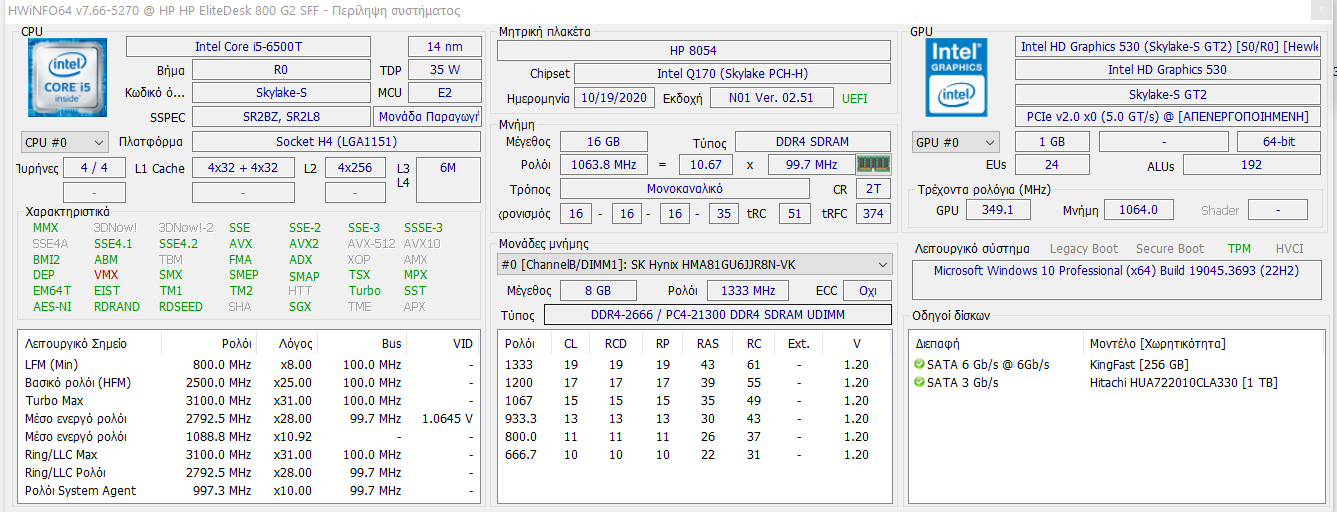Click the AES-NI feature label
1337x512 pixels.
(52, 307)
